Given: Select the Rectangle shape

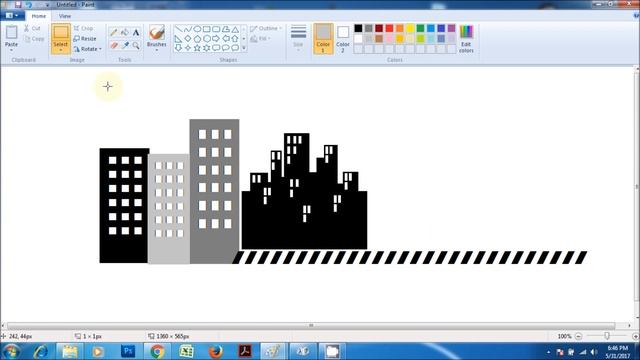Looking at the screenshot, I should tap(207, 29).
